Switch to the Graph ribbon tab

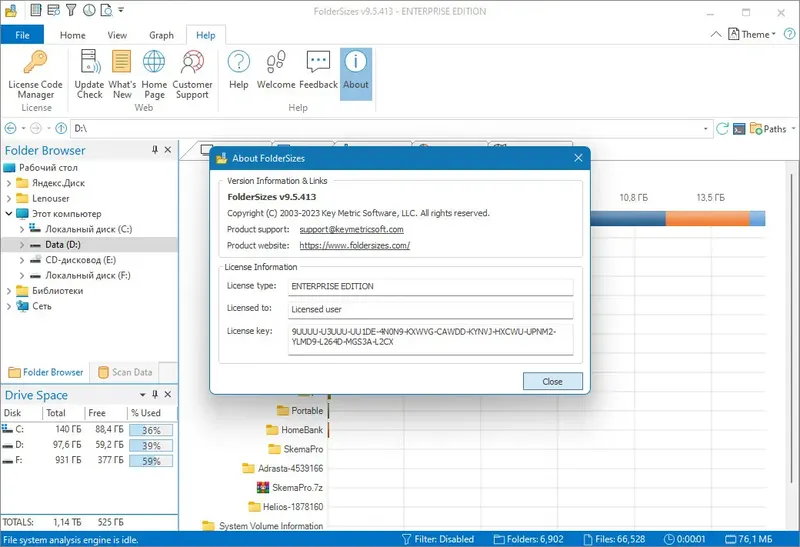161,35
